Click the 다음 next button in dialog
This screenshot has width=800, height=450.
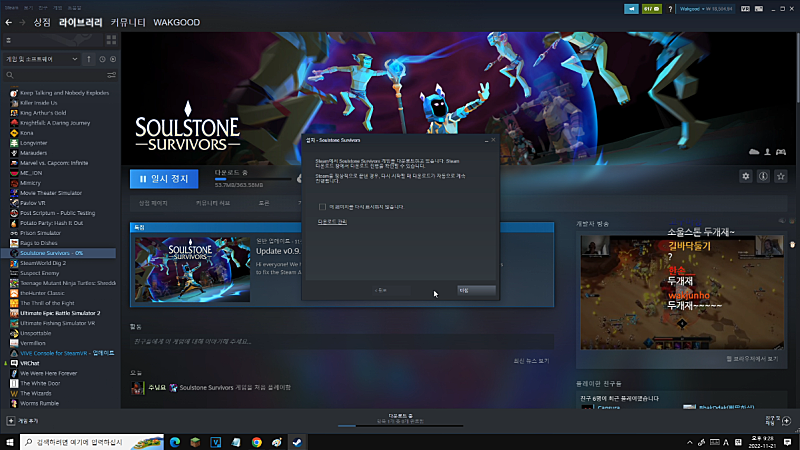pyautogui.click(x=477, y=290)
